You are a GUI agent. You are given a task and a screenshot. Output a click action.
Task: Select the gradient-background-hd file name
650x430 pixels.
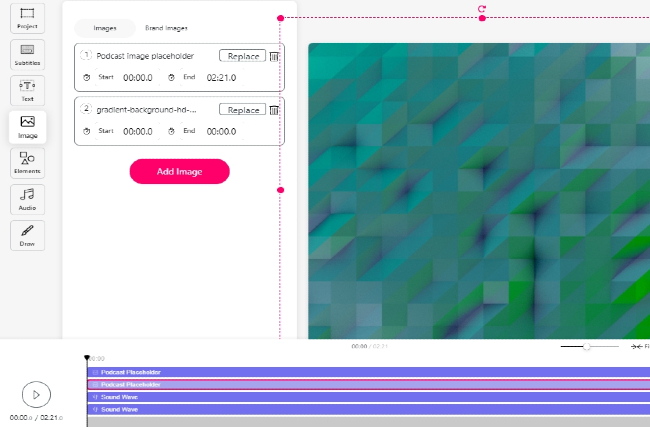146,110
